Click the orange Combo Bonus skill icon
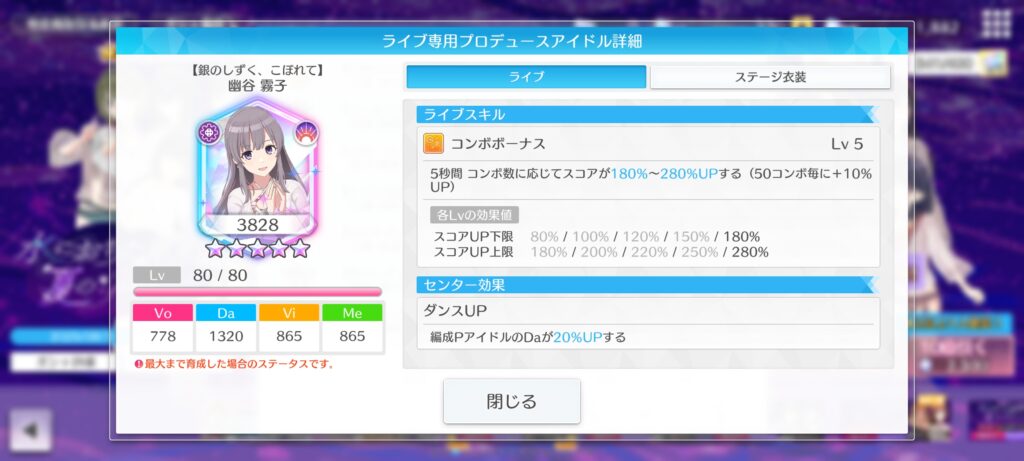Screen dimensions: 1024x461 (433, 144)
